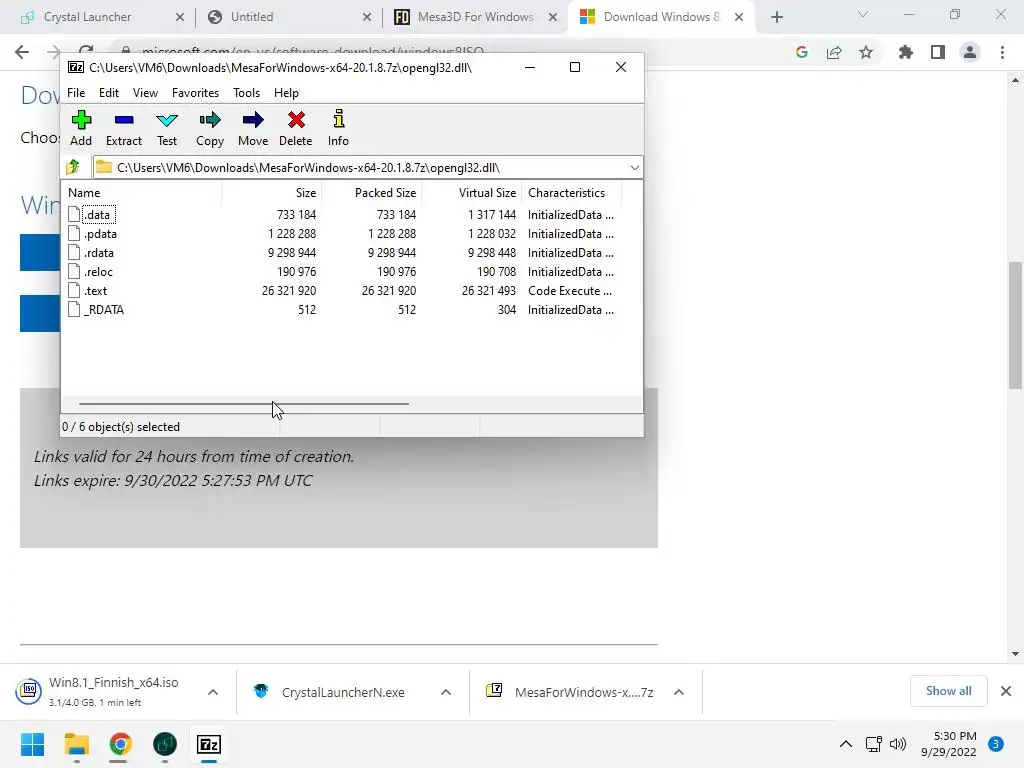Expand options for CrystalLauncherN.exe download
The width and height of the screenshot is (1024, 768).
(446, 692)
